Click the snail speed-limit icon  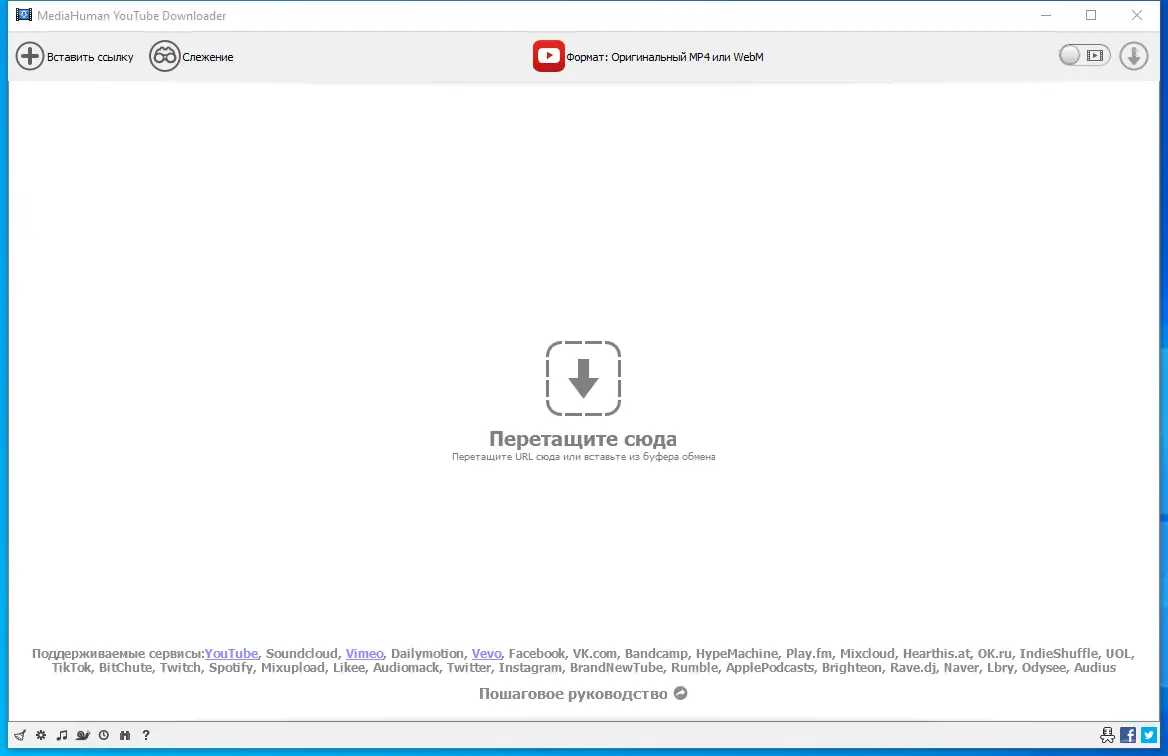tap(83, 735)
